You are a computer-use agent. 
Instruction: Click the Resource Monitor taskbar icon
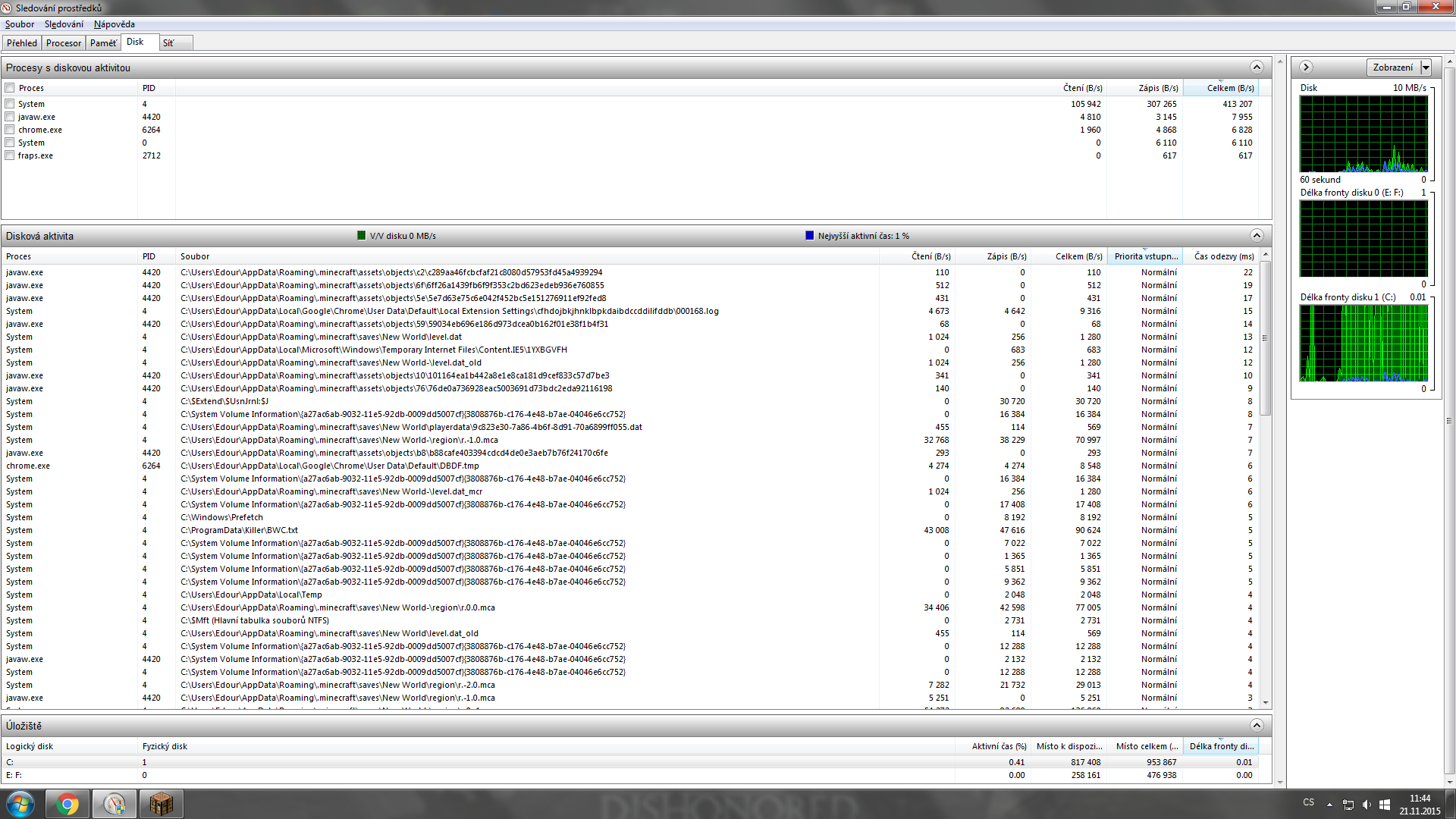(x=115, y=804)
